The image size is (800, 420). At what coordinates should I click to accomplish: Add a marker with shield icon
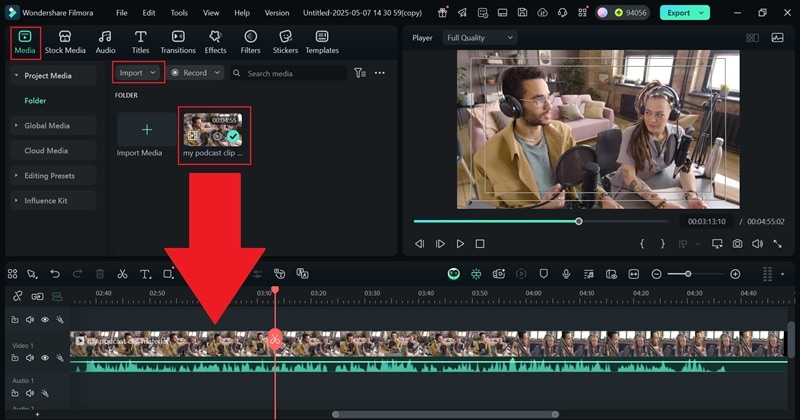(543, 274)
